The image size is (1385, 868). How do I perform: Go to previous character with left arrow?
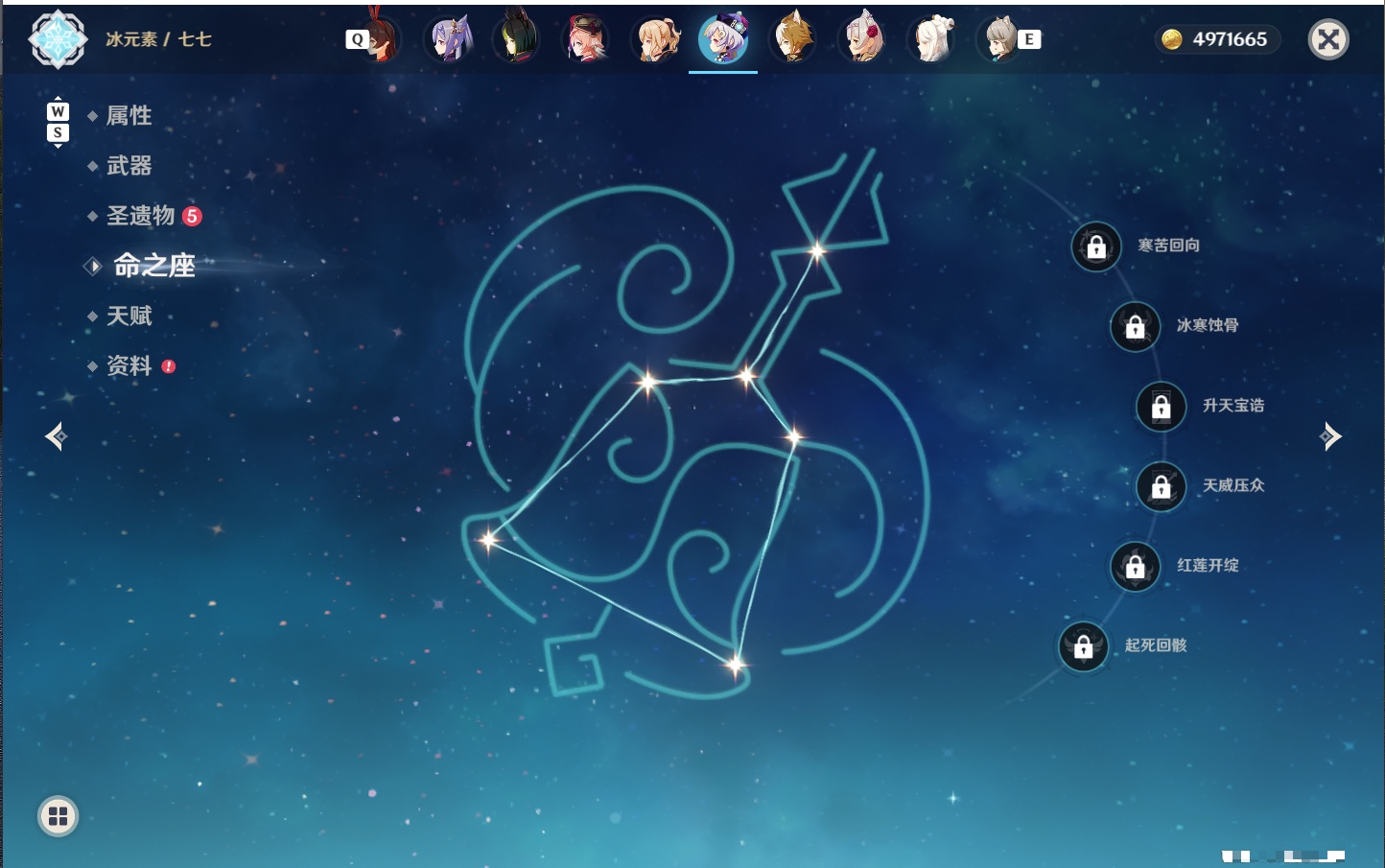pos(56,436)
